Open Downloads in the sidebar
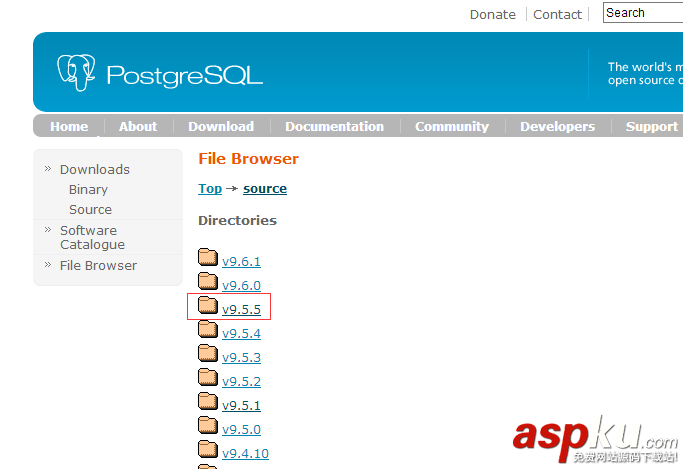This screenshot has width=683, height=469. (95, 169)
